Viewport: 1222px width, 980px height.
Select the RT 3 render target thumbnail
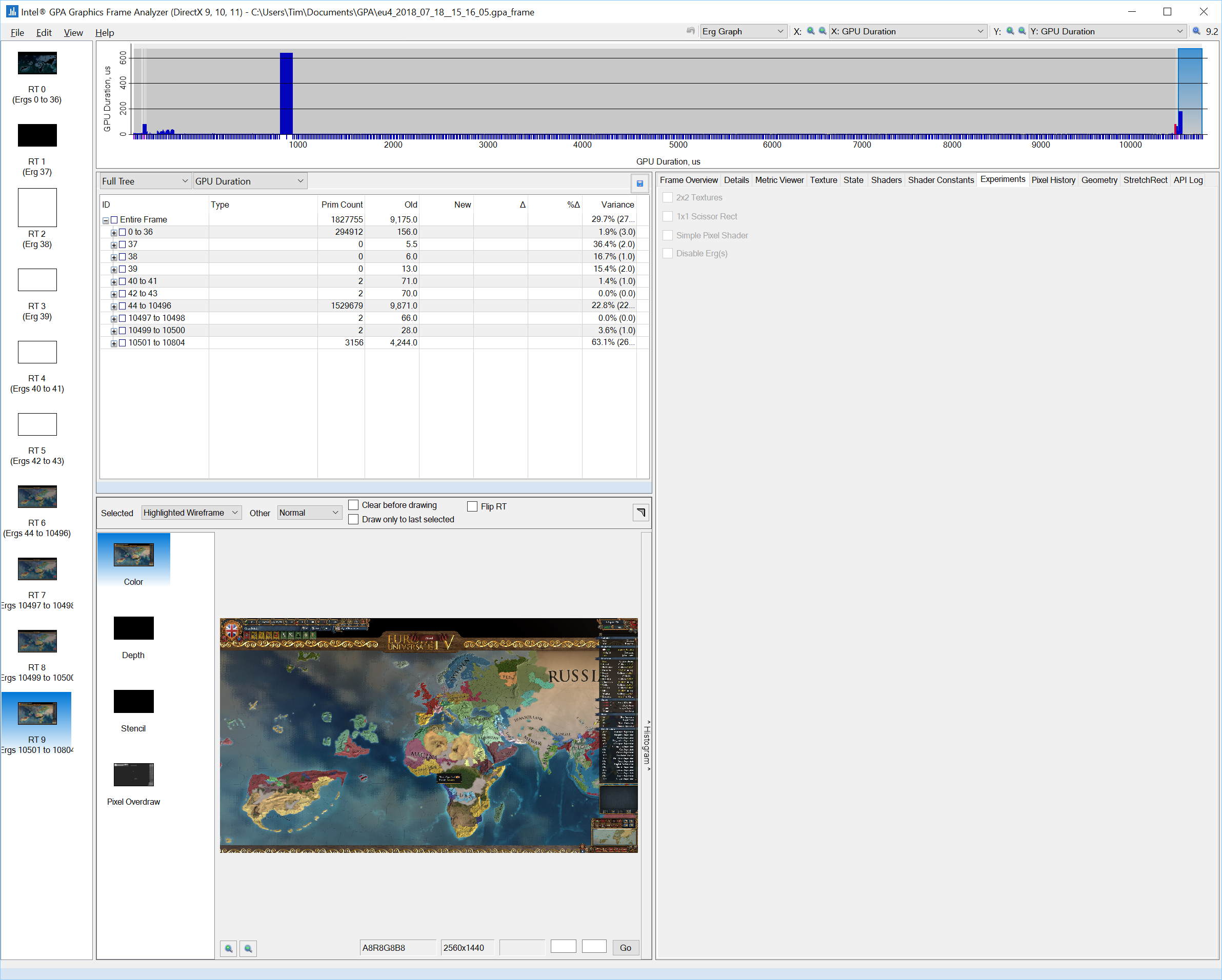tap(37, 280)
